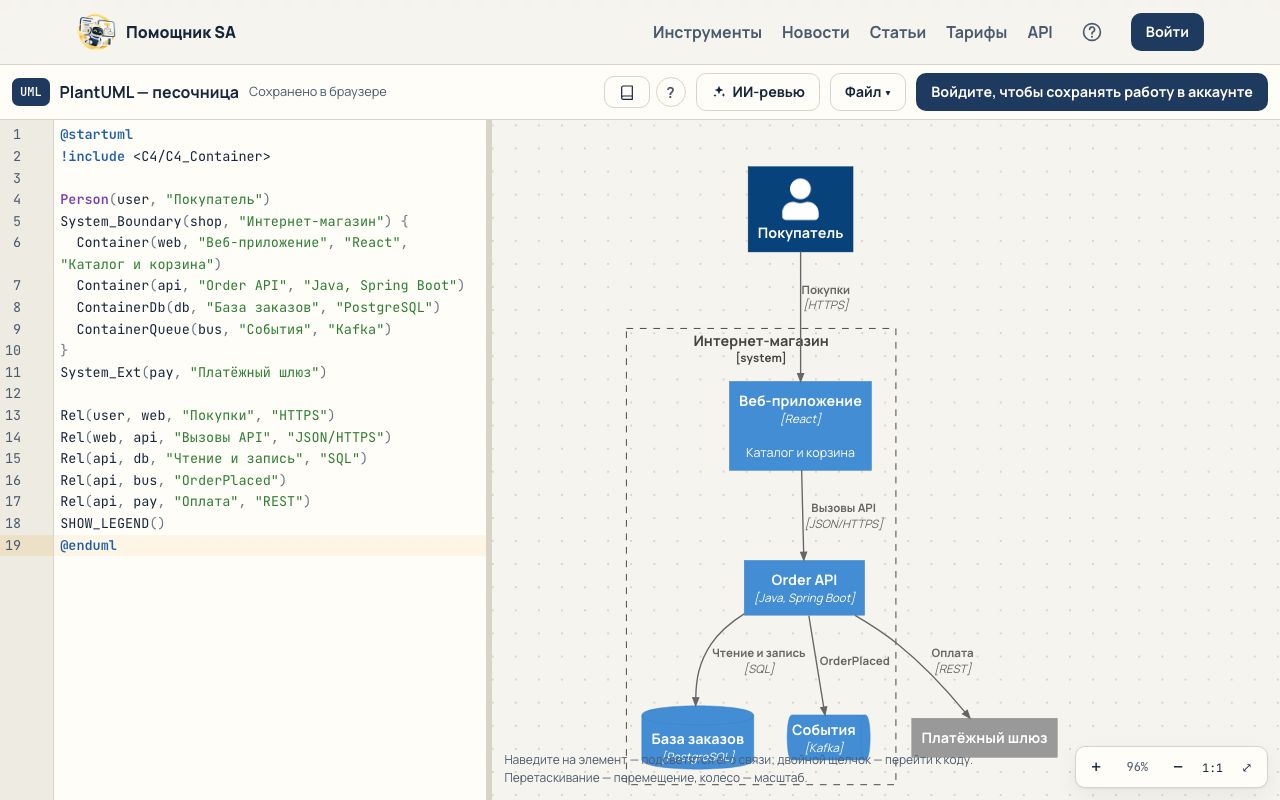Click the question mark help in editor toolbar
This screenshot has width=1280, height=800.
[670, 92]
